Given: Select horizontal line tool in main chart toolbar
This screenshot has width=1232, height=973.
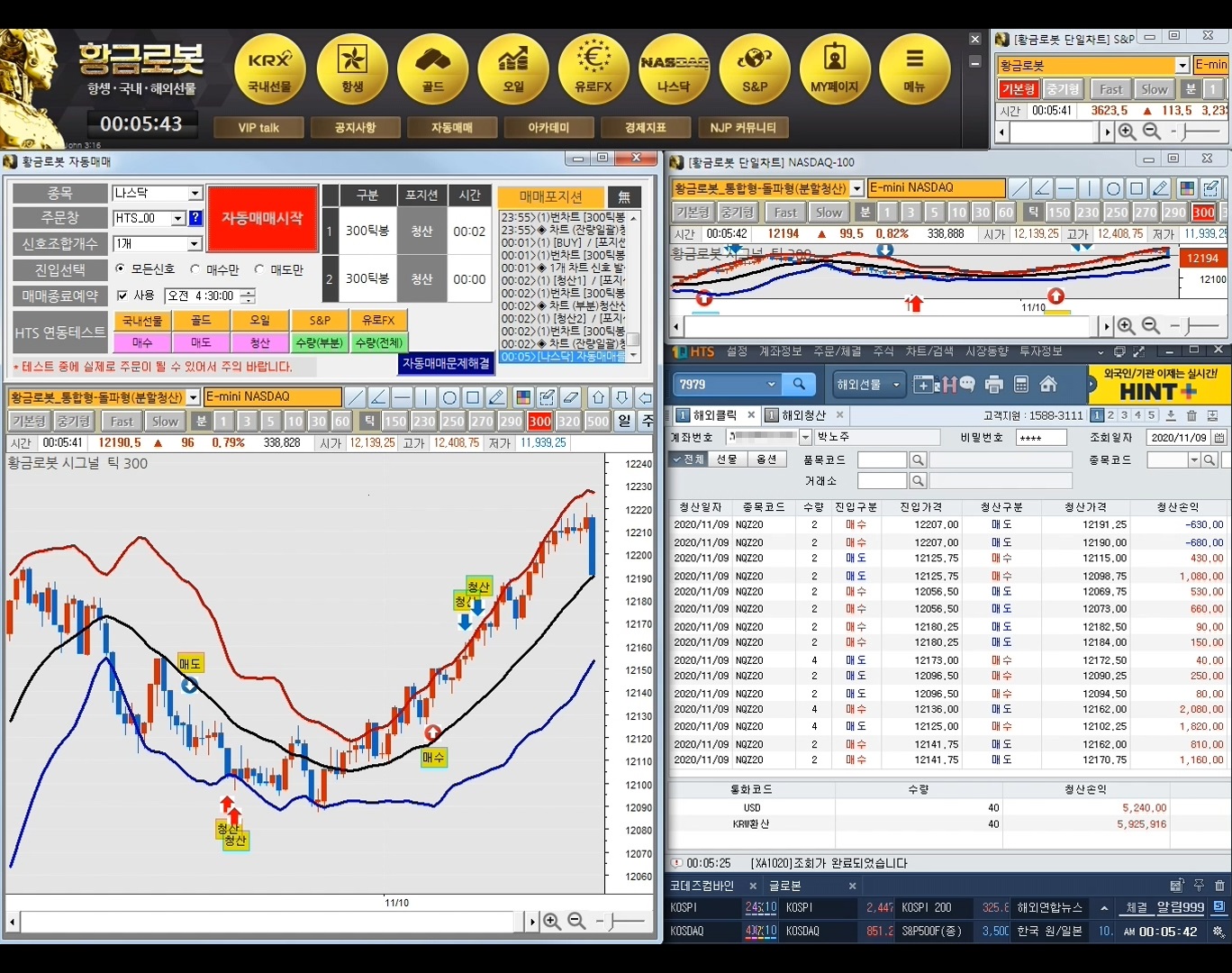Looking at the screenshot, I should coord(403,397).
